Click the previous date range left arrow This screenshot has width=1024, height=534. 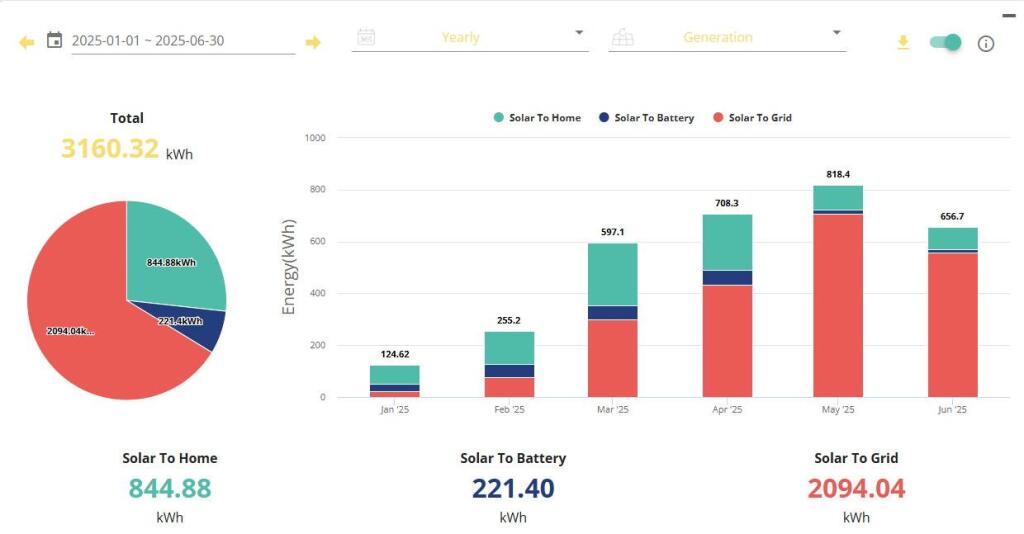[x=26, y=42]
